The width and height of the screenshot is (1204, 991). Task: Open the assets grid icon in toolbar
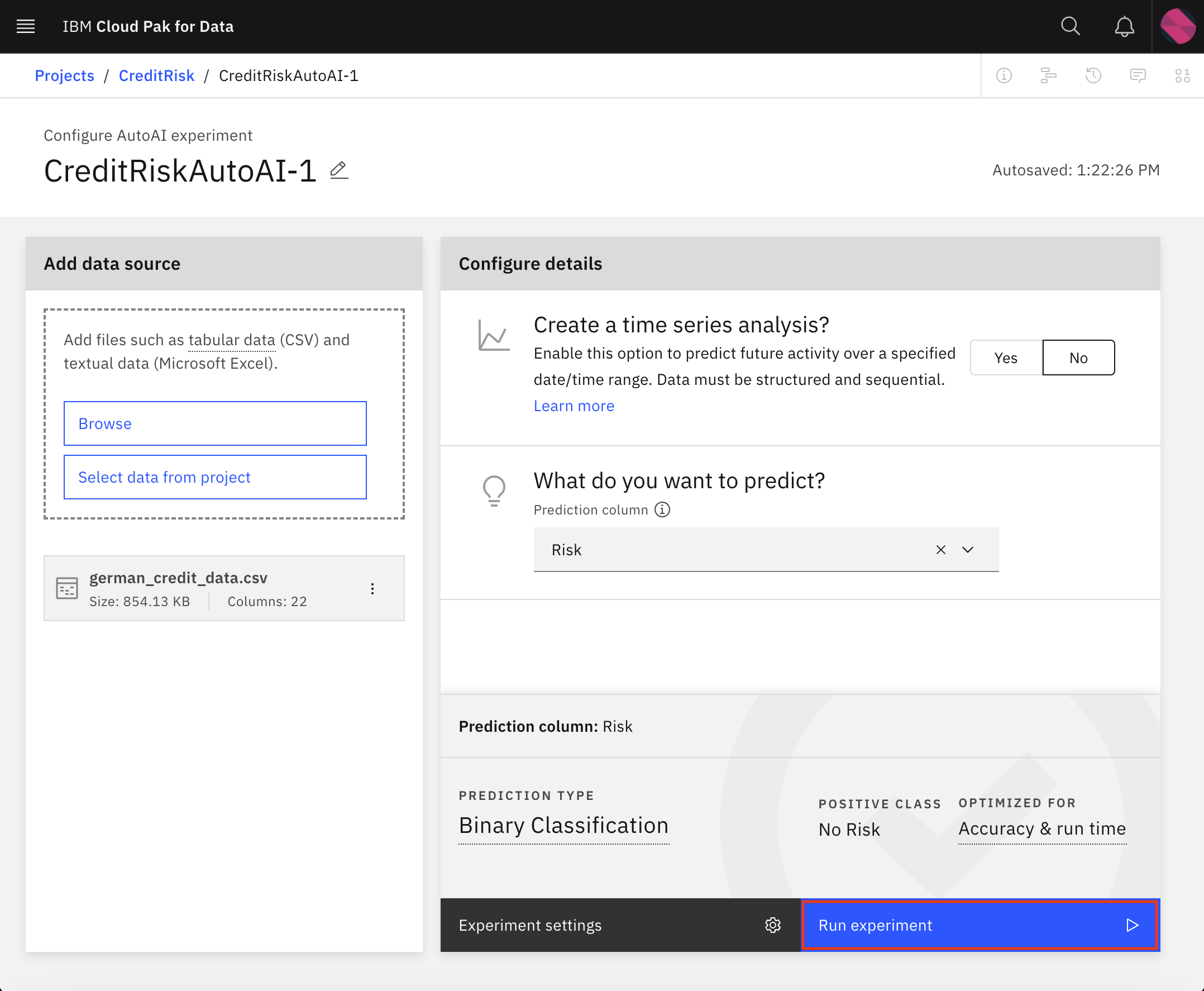coord(1182,75)
